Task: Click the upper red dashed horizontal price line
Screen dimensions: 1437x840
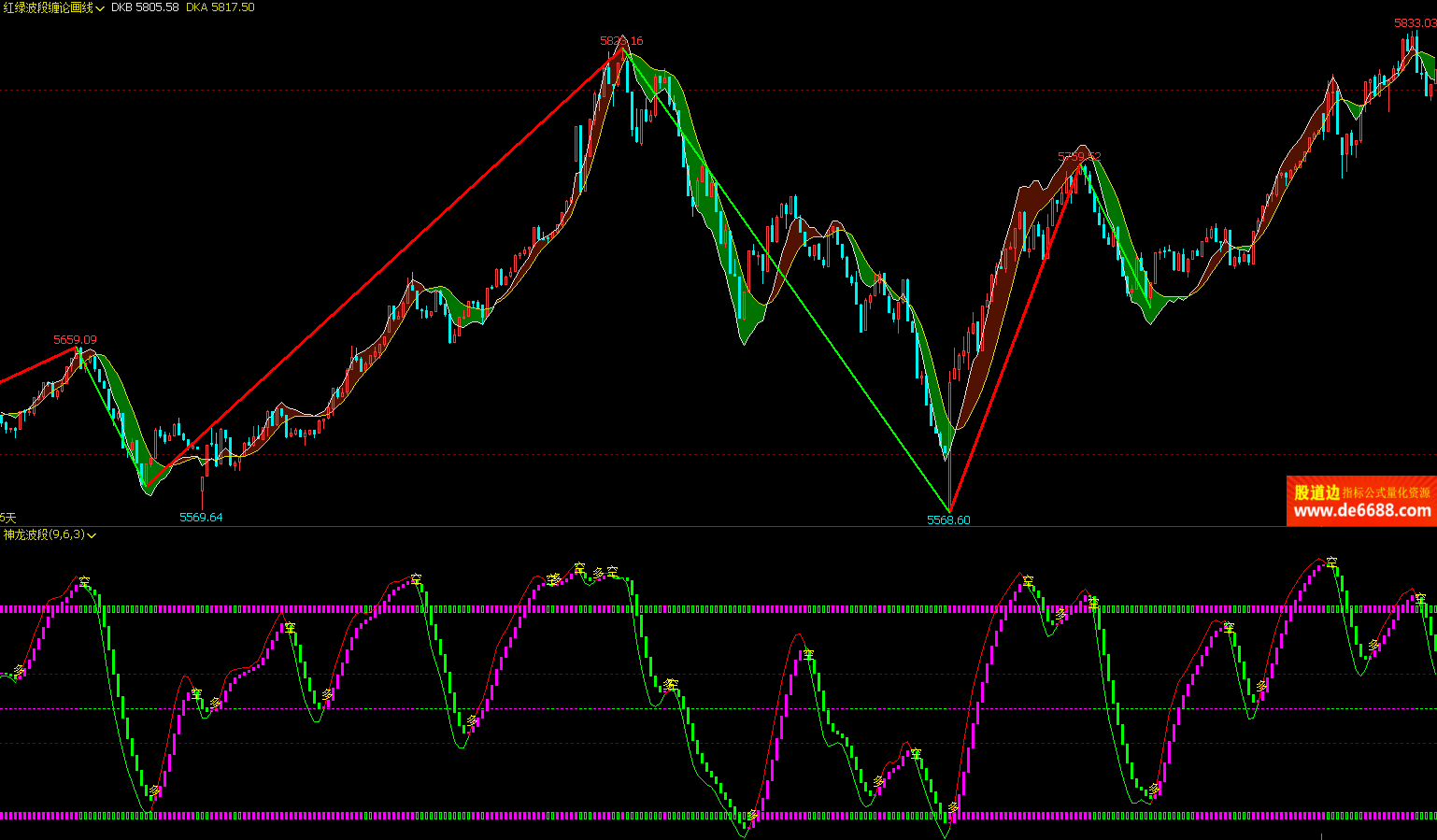Action: [280, 91]
